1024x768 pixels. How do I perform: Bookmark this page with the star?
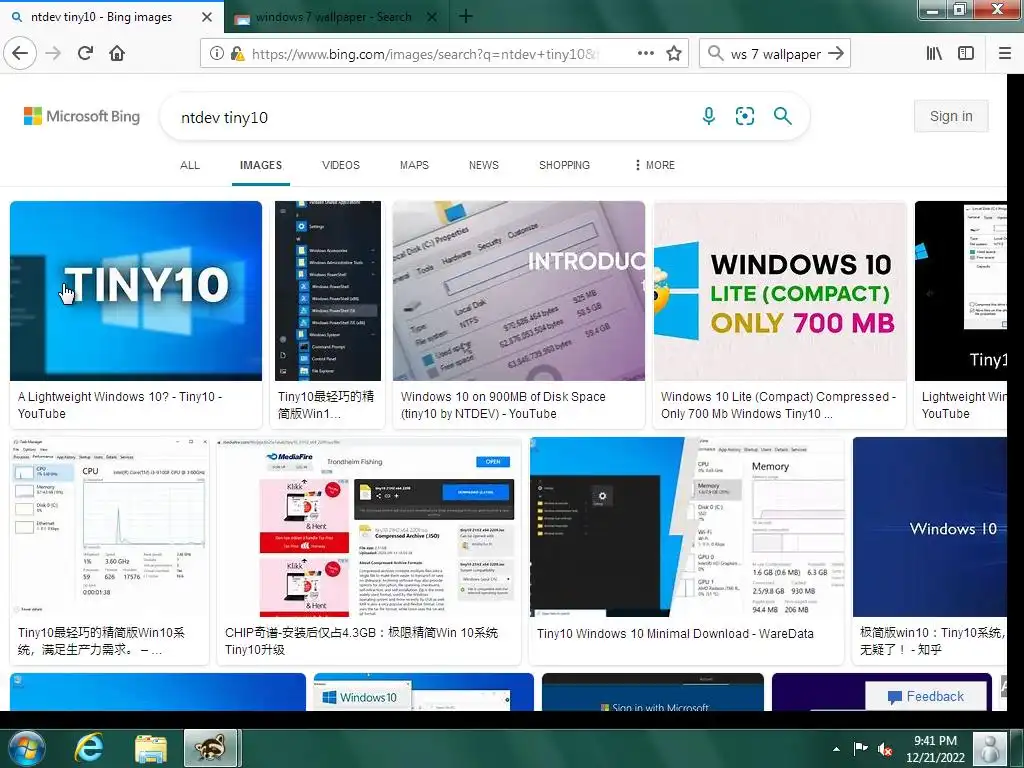[674, 53]
